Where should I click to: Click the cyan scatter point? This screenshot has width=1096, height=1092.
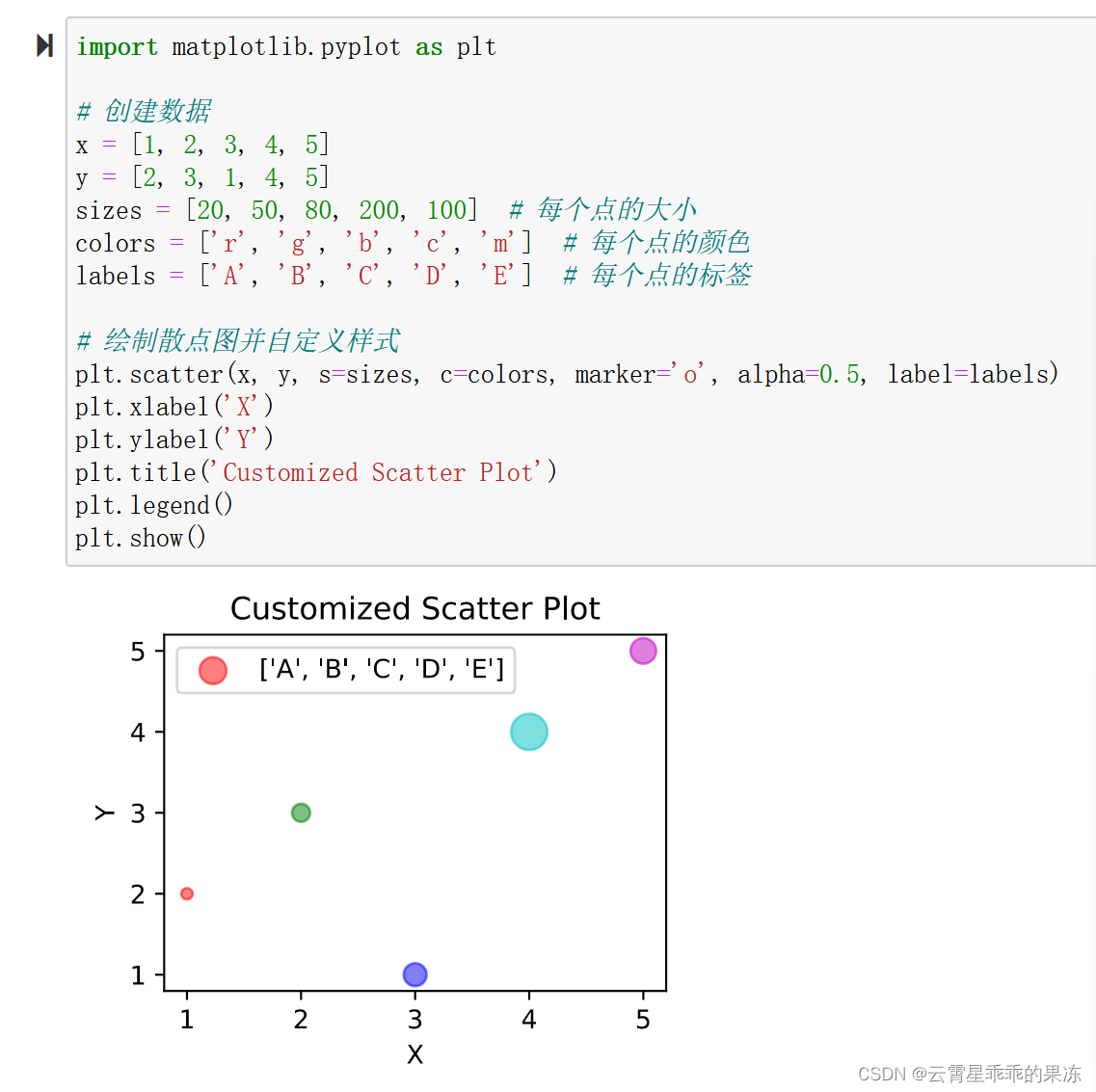[x=528, y=732]
